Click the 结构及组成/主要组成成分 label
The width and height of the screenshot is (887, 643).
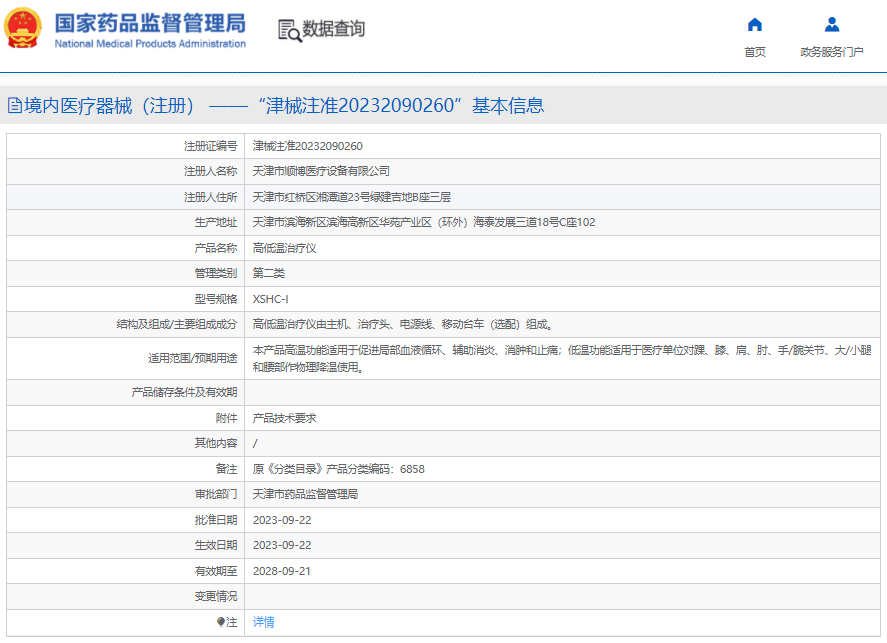[x=177, y=324]
